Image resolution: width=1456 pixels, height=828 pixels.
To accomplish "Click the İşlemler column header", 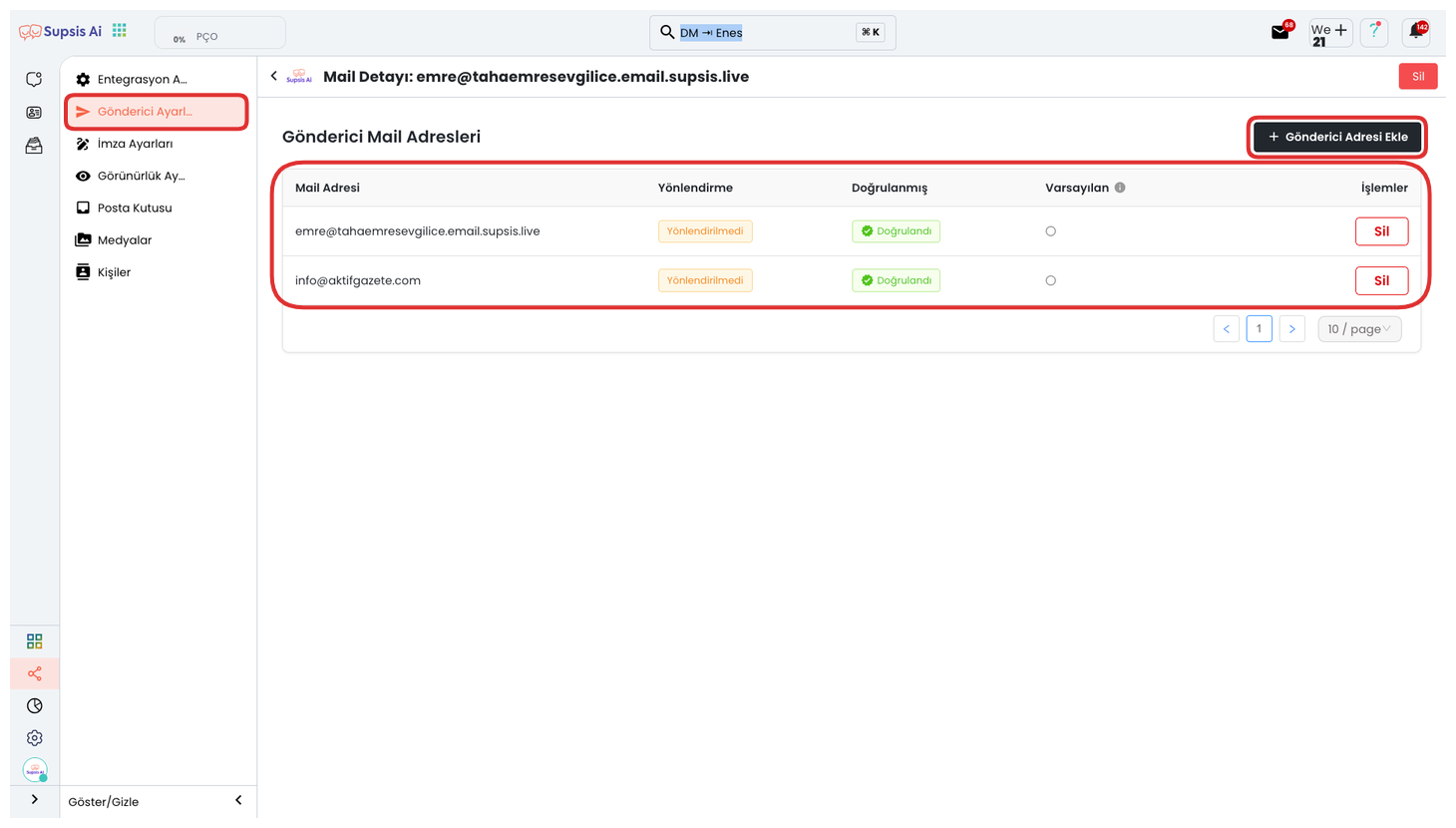I will point(1384,188).
